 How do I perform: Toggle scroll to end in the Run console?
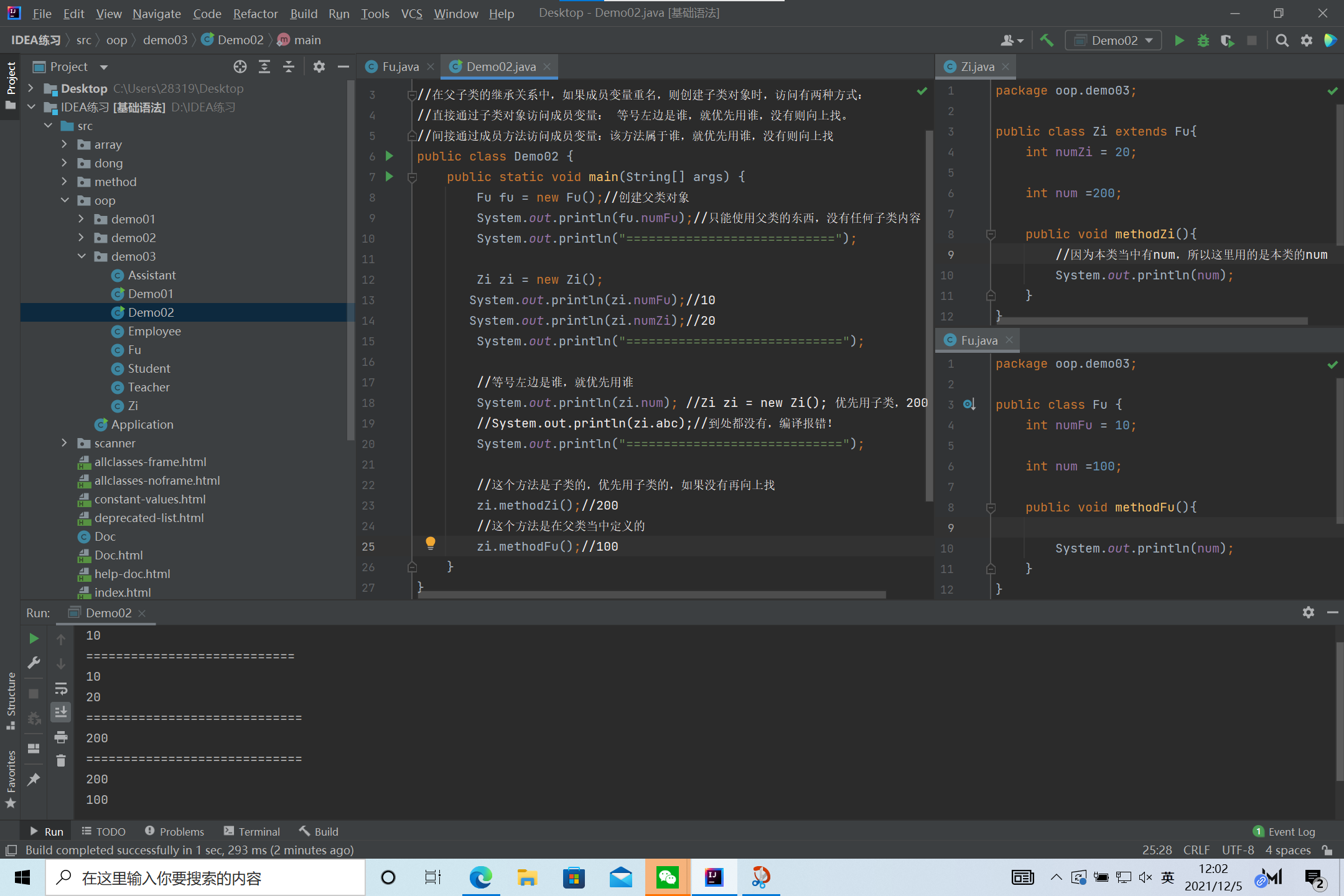(x=61, y=712)
